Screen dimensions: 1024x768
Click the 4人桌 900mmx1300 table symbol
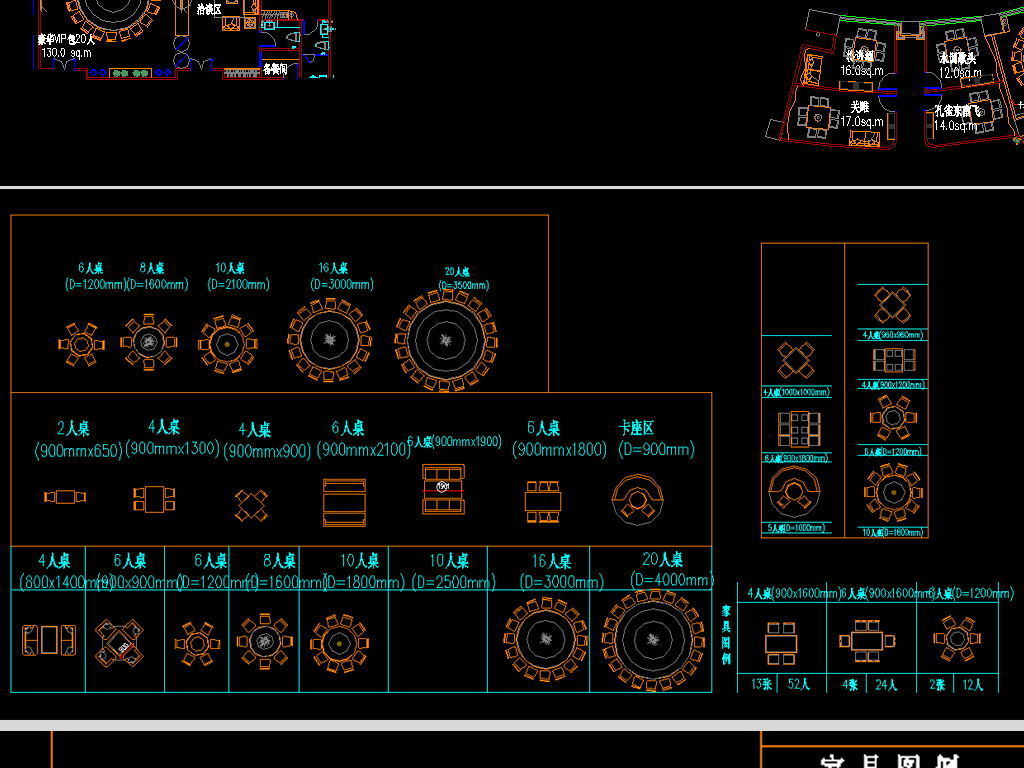[154, 498]
